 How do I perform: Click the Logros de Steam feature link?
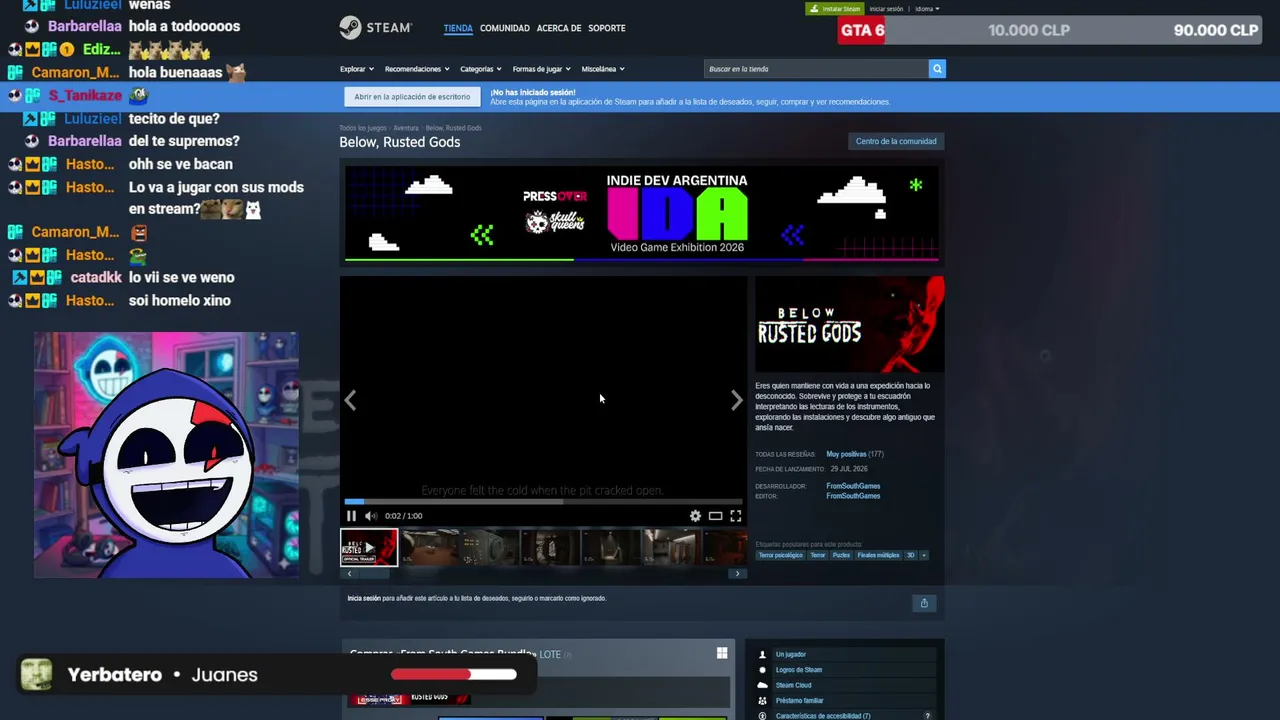(x=799, y=670)
